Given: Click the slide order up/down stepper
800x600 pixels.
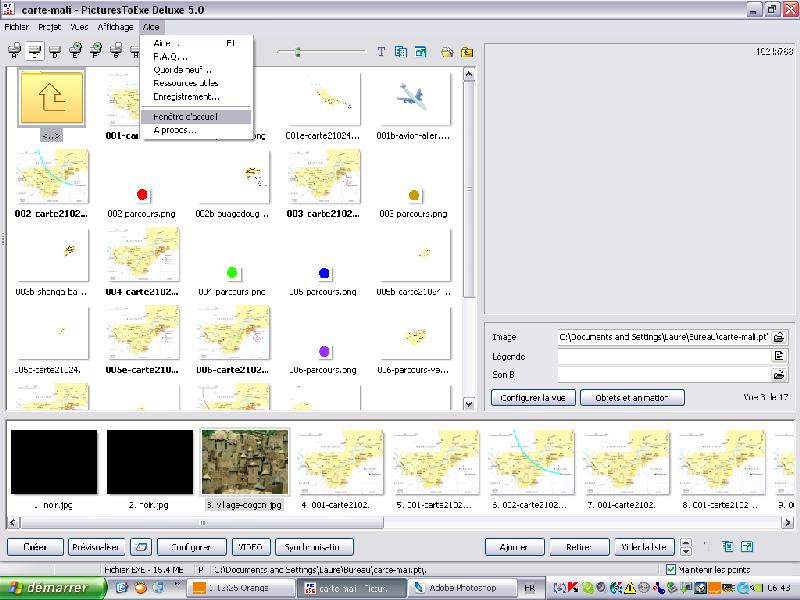Looking at the screenshot, I should (x=686, y=547).
